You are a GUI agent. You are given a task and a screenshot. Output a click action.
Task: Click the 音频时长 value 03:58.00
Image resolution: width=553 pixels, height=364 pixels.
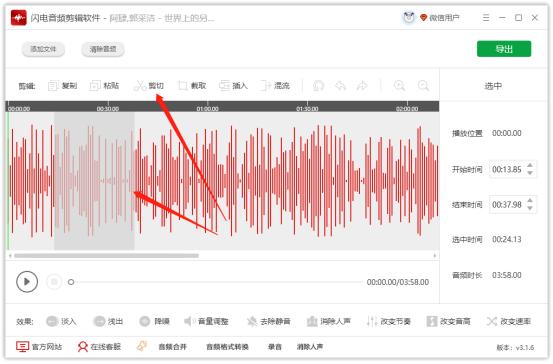[x=507, y=275]
